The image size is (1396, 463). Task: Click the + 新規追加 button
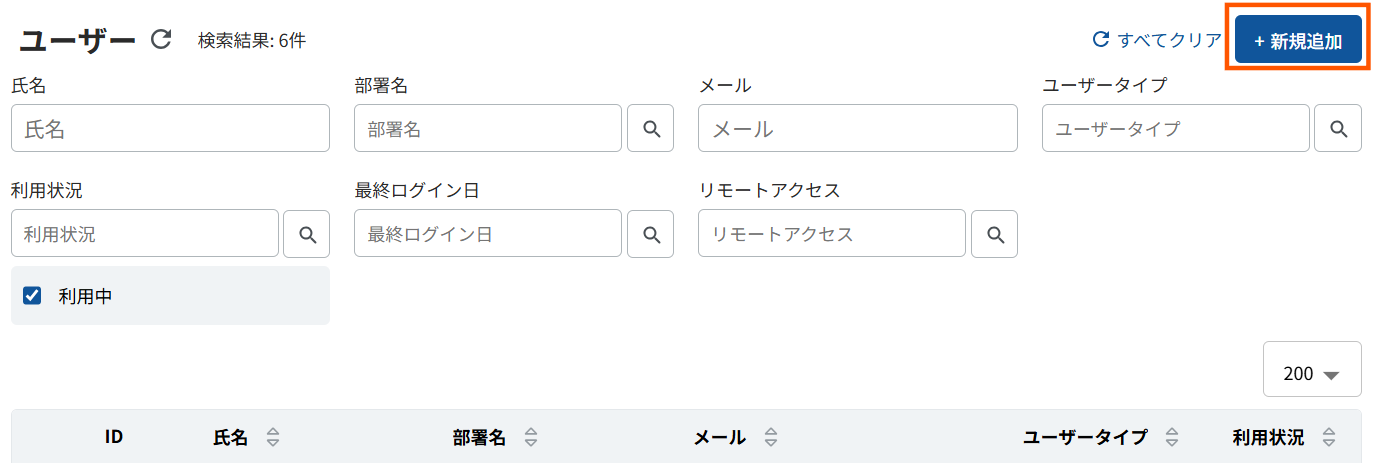1298,41
